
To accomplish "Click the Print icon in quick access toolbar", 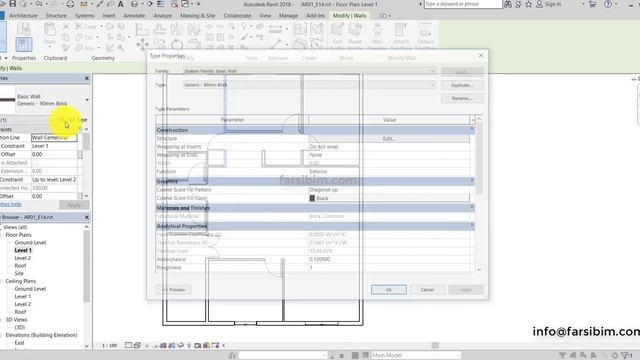I will [x=70, y=4].
